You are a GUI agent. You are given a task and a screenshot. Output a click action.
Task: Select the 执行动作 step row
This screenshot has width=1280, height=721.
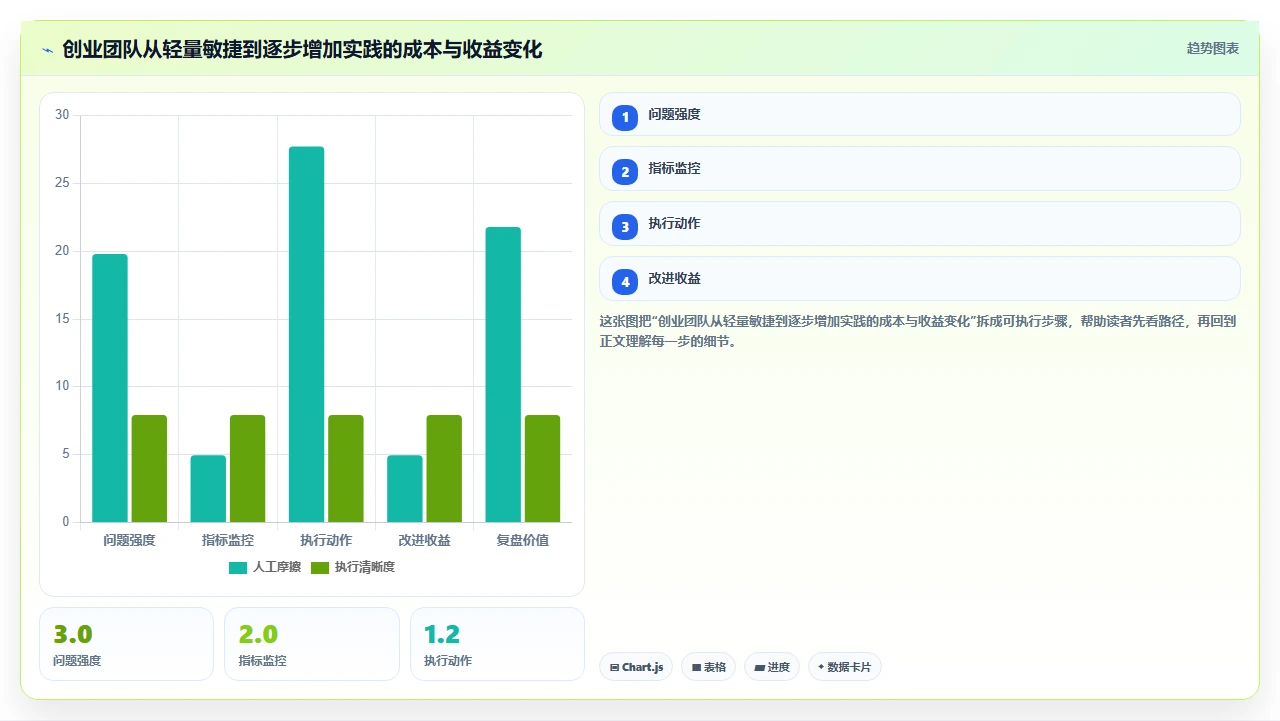920,223
